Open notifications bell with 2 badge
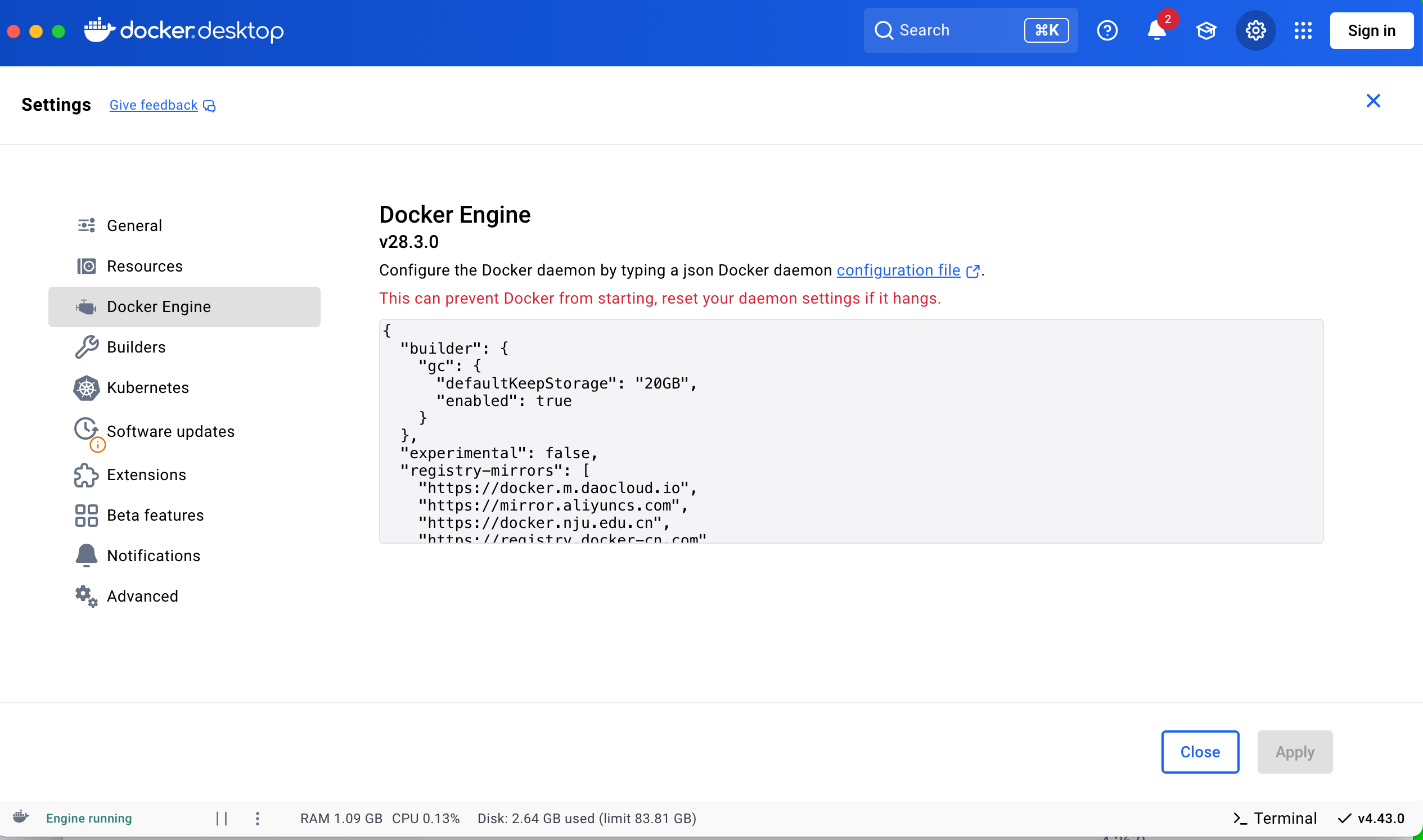Image resolution: width=1423 pixels, height=840 pixels. 1157,30
